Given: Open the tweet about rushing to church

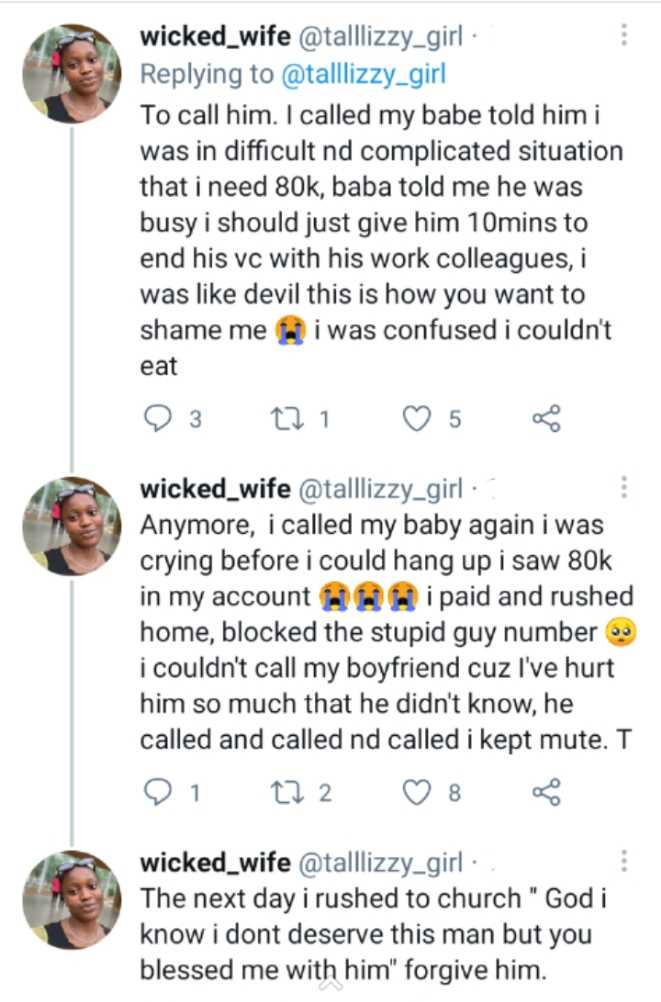Looking at the screenshot, I should tap(380, 933).
